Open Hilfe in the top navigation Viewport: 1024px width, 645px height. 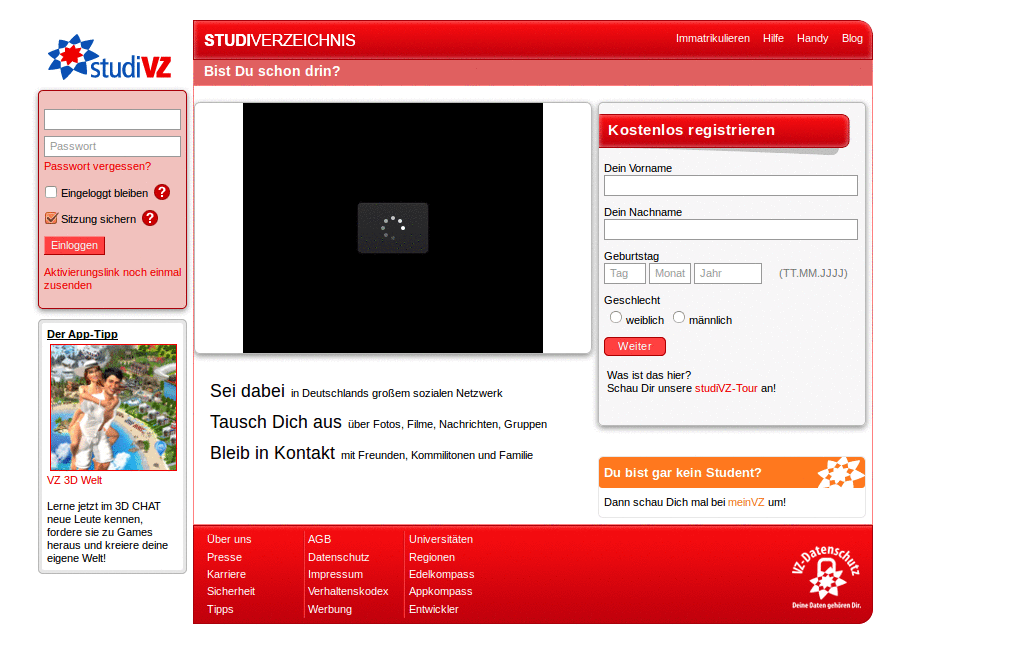[x=773, y=39]
